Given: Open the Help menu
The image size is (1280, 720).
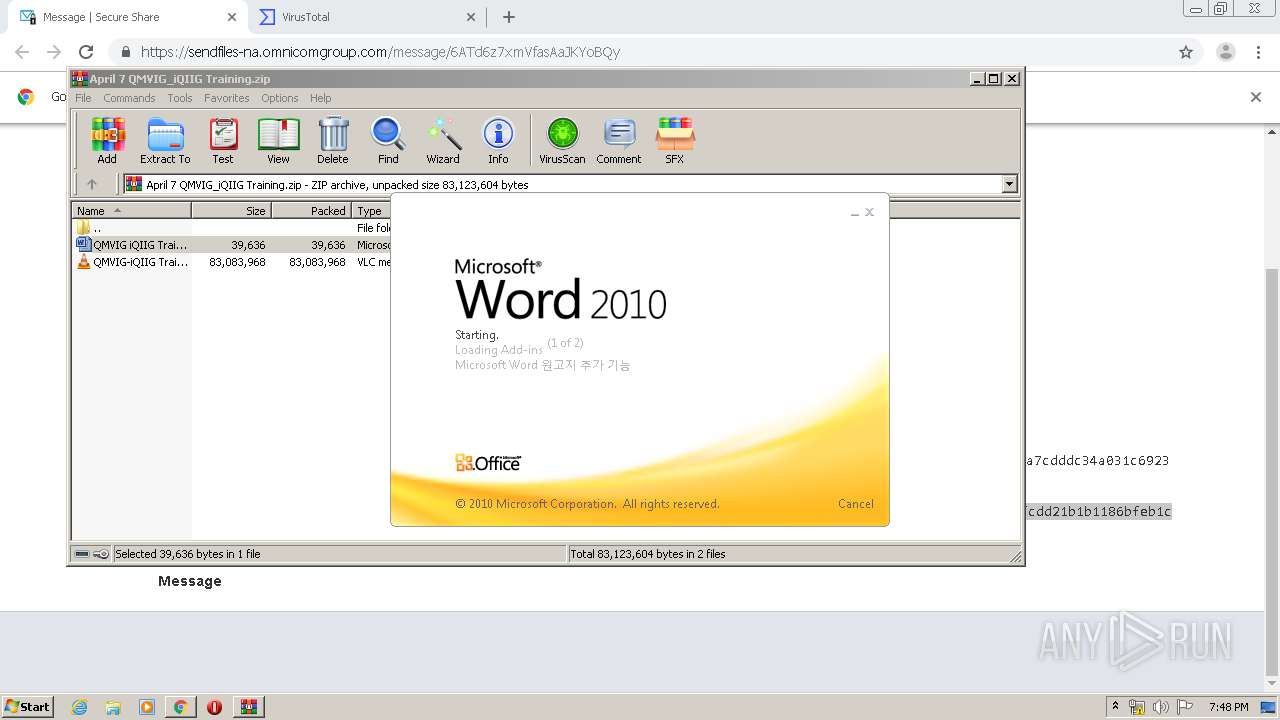Looking at the screenshot, I should (x=320, y=98).
